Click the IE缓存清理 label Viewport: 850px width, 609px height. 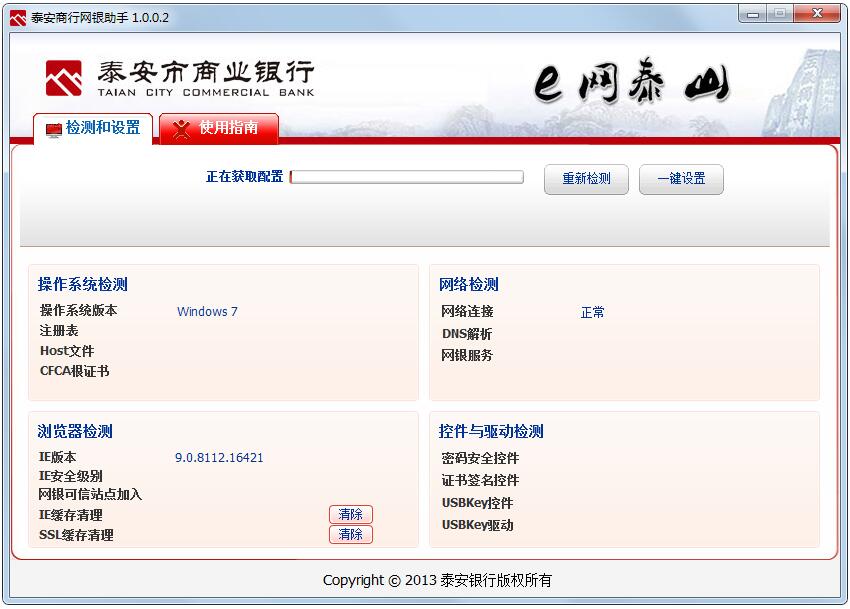(x=70, y=515)
